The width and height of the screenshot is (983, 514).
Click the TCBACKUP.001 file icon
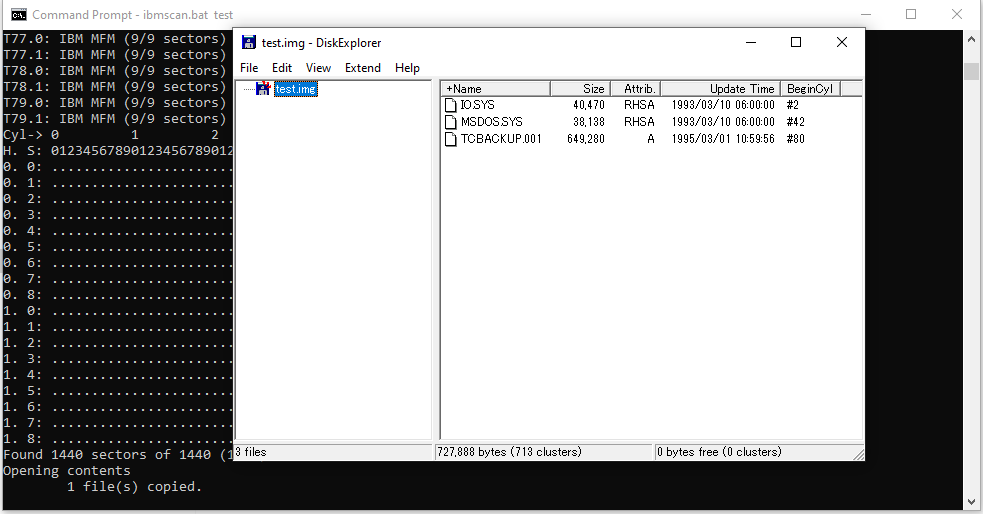tap(450, 139)
